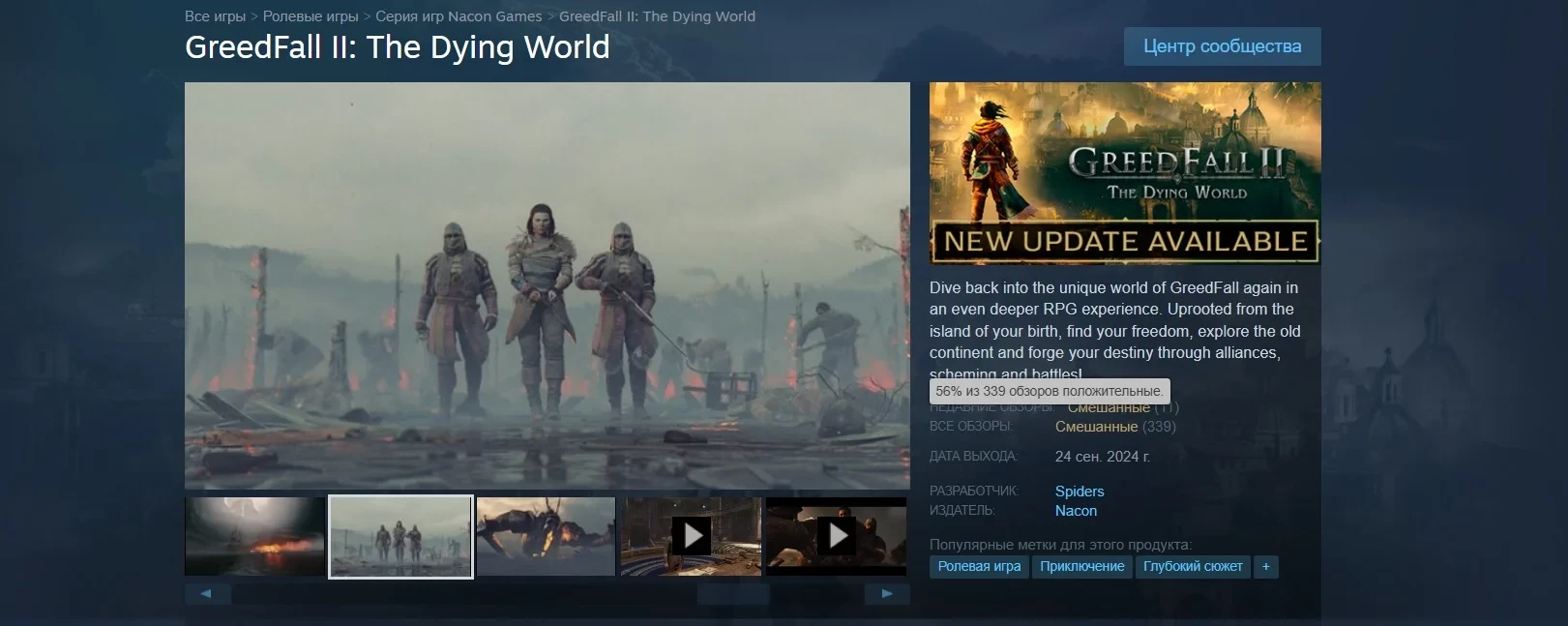Play the first video thumbnail with play icon
This screenshot has width=1568, height=626.
coord(691,536)
